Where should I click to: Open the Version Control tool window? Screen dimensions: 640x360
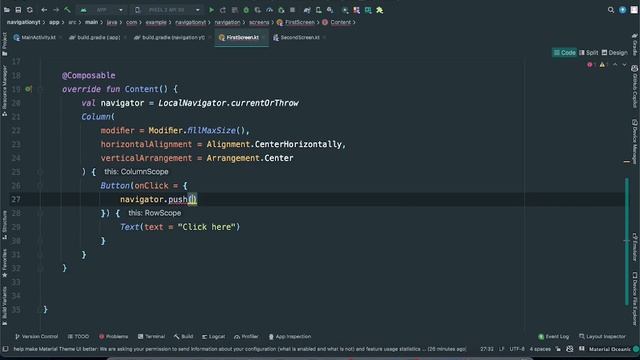pyautogui.click(x=36, y=337)
